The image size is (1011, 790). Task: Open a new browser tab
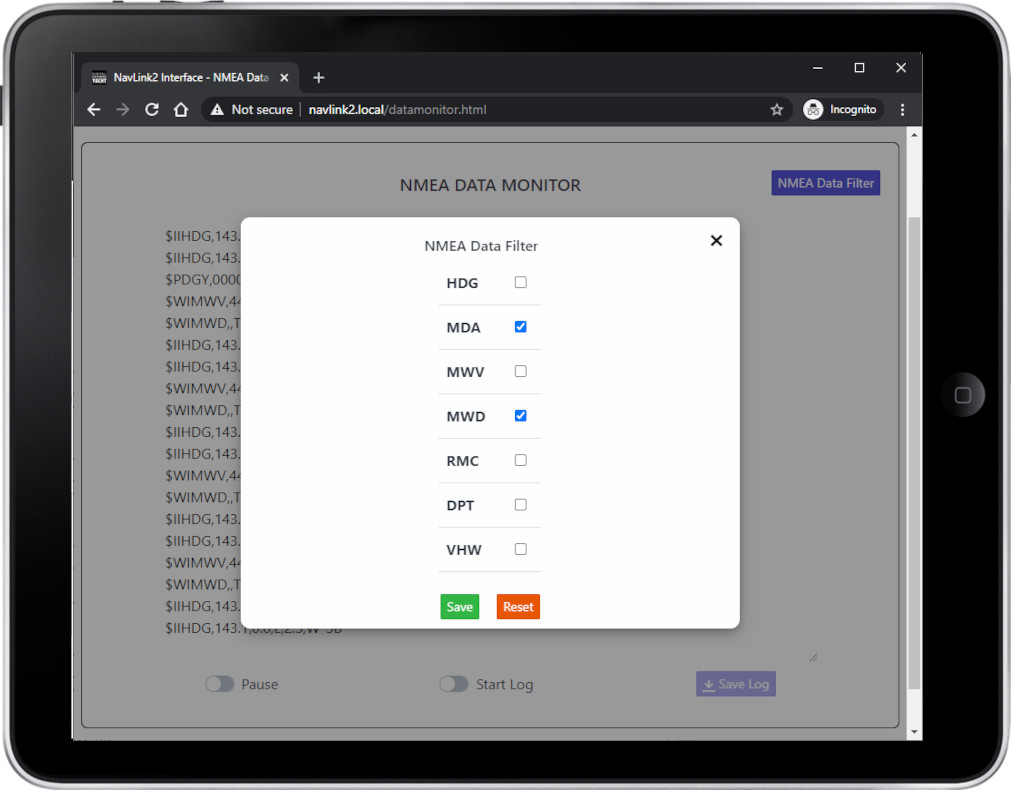[319, 78]
